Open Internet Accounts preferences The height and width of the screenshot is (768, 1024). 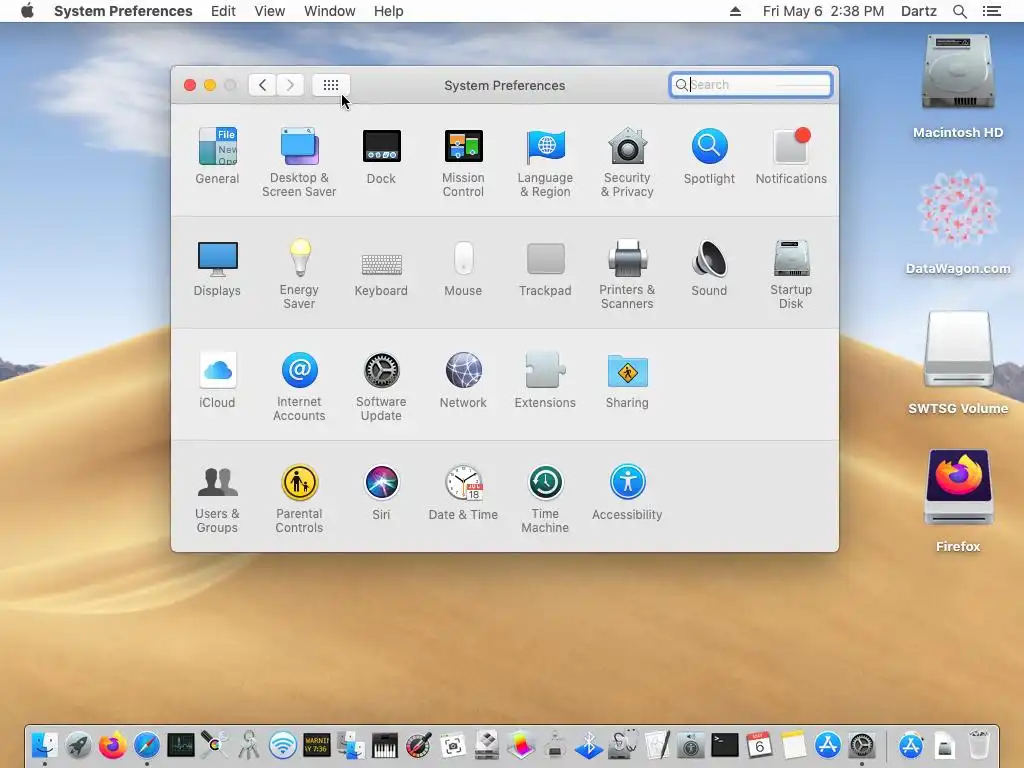[x=299, y=387]
